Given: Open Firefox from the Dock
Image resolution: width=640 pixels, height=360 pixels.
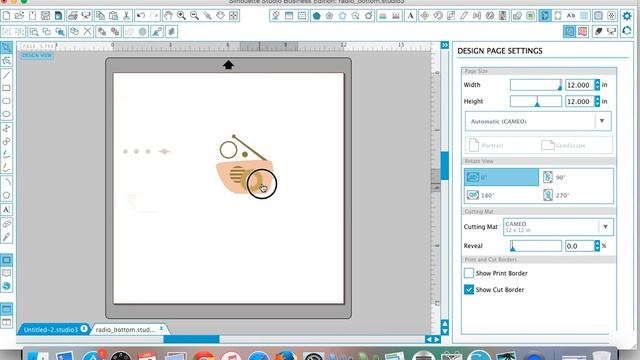Looking at the screenshot, I should [286, 356].
